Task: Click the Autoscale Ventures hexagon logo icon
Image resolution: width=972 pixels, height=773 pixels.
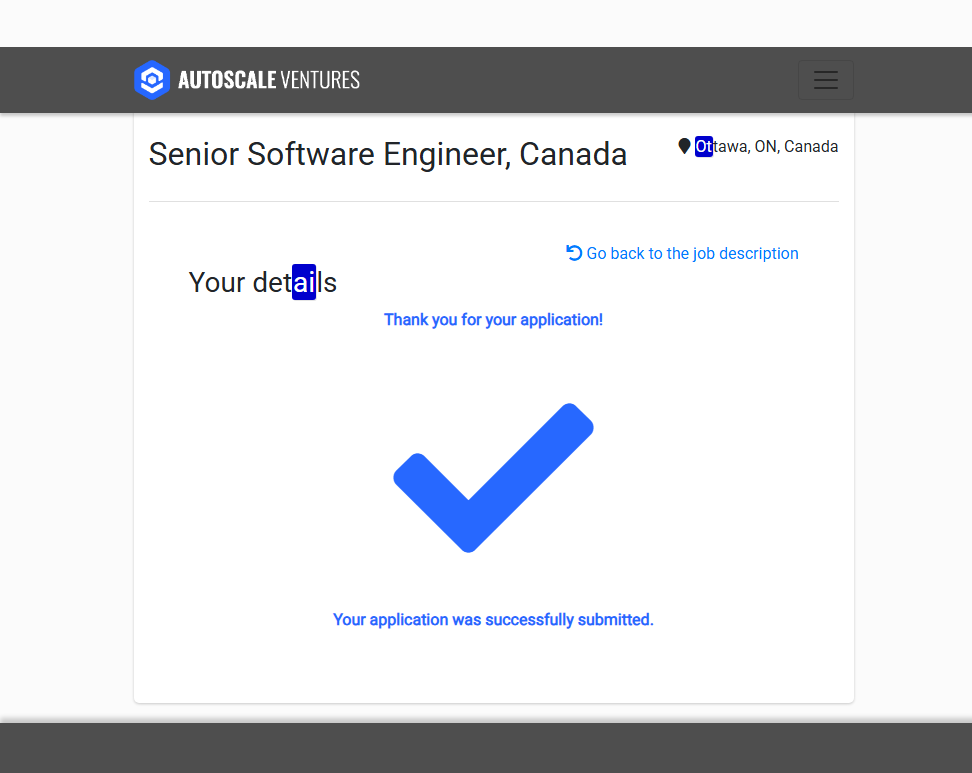Action: [x=152, y=80]
